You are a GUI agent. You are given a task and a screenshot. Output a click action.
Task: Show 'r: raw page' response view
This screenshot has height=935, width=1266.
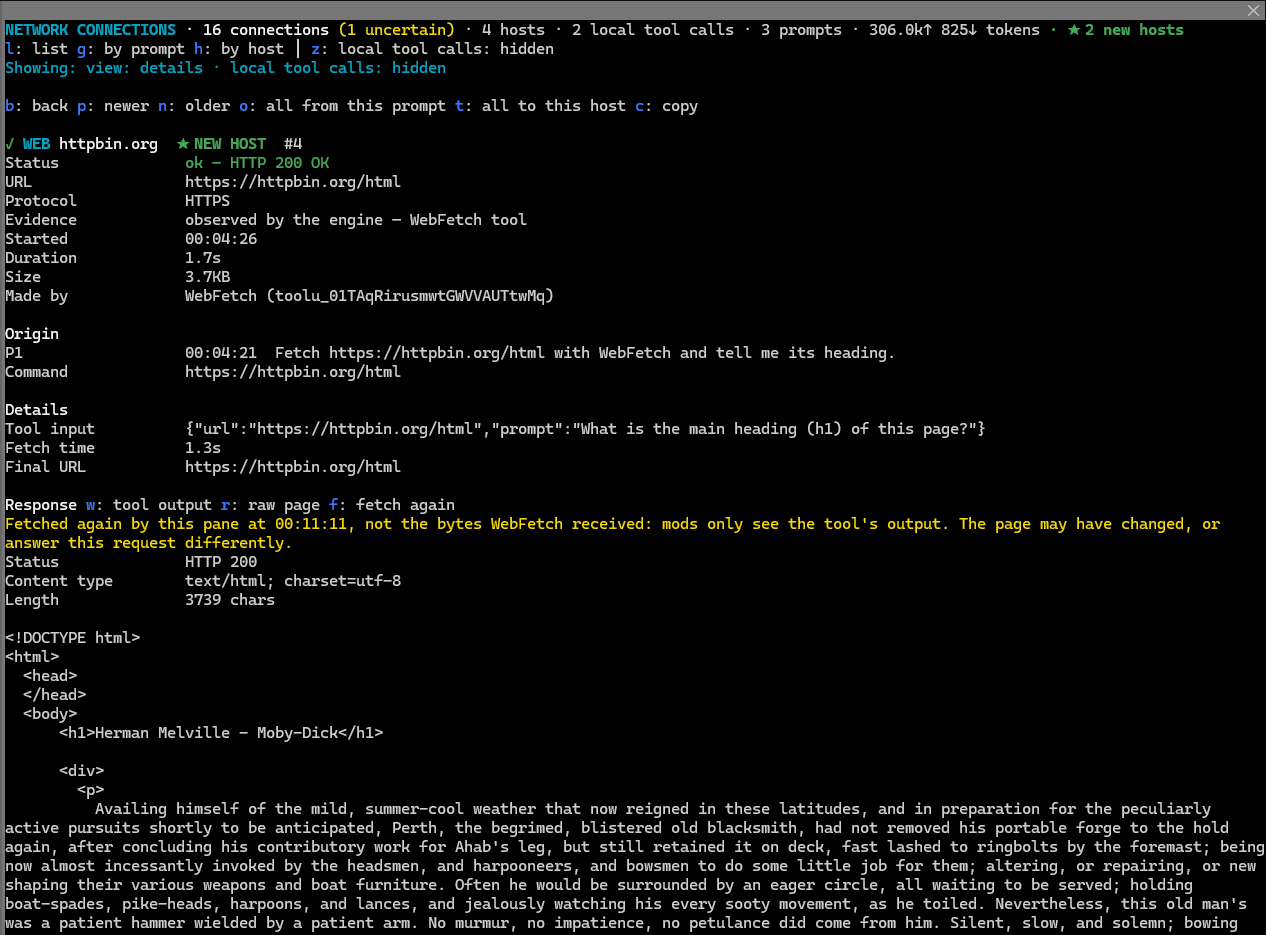tap(269, 504)
